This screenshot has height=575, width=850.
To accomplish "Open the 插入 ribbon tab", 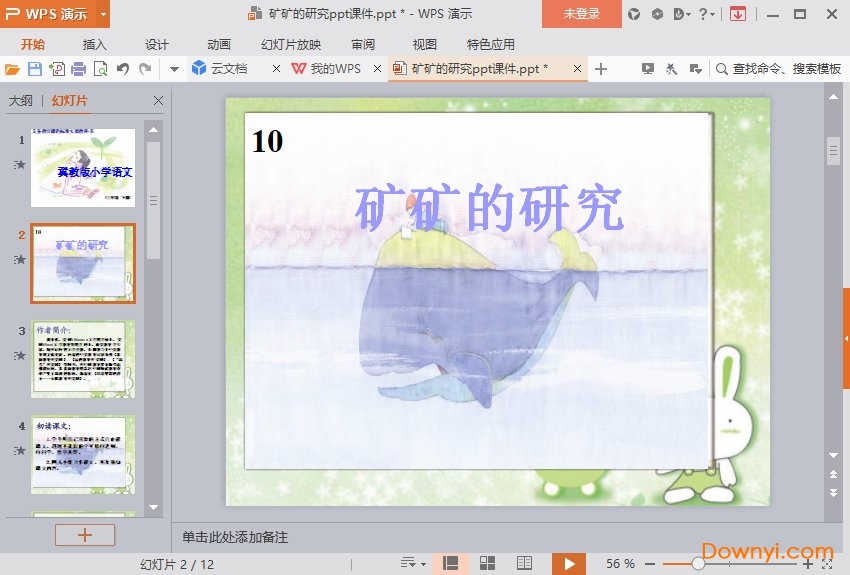I will 94,44.
